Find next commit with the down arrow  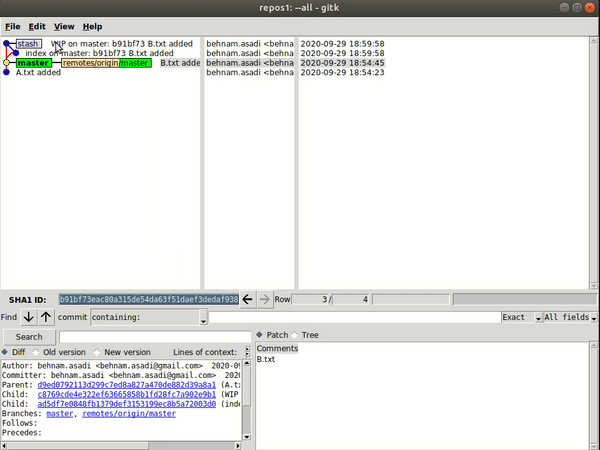click(29, 317)
